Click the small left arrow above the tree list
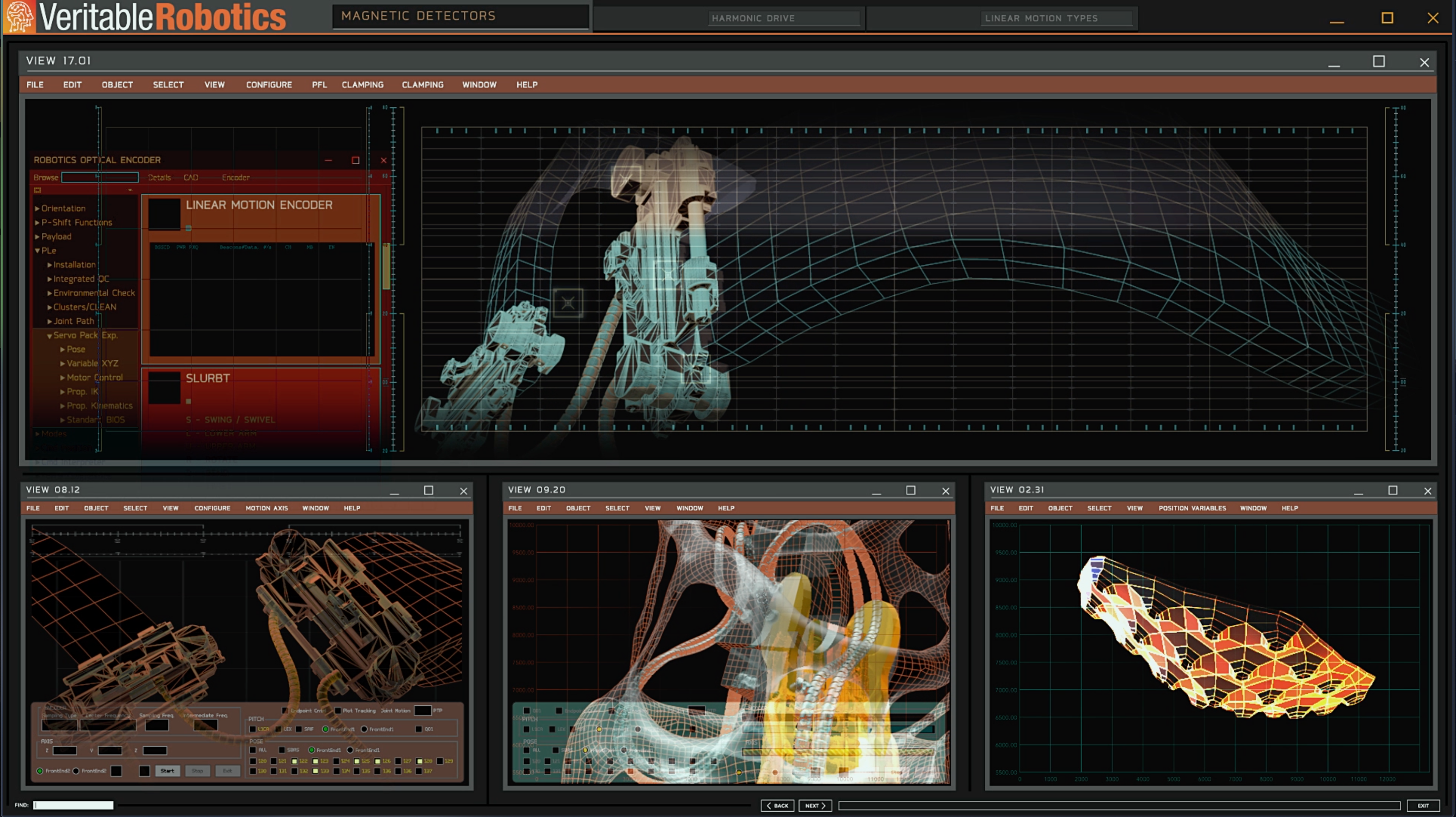1456x817 pixels. [x=130, y=190]
